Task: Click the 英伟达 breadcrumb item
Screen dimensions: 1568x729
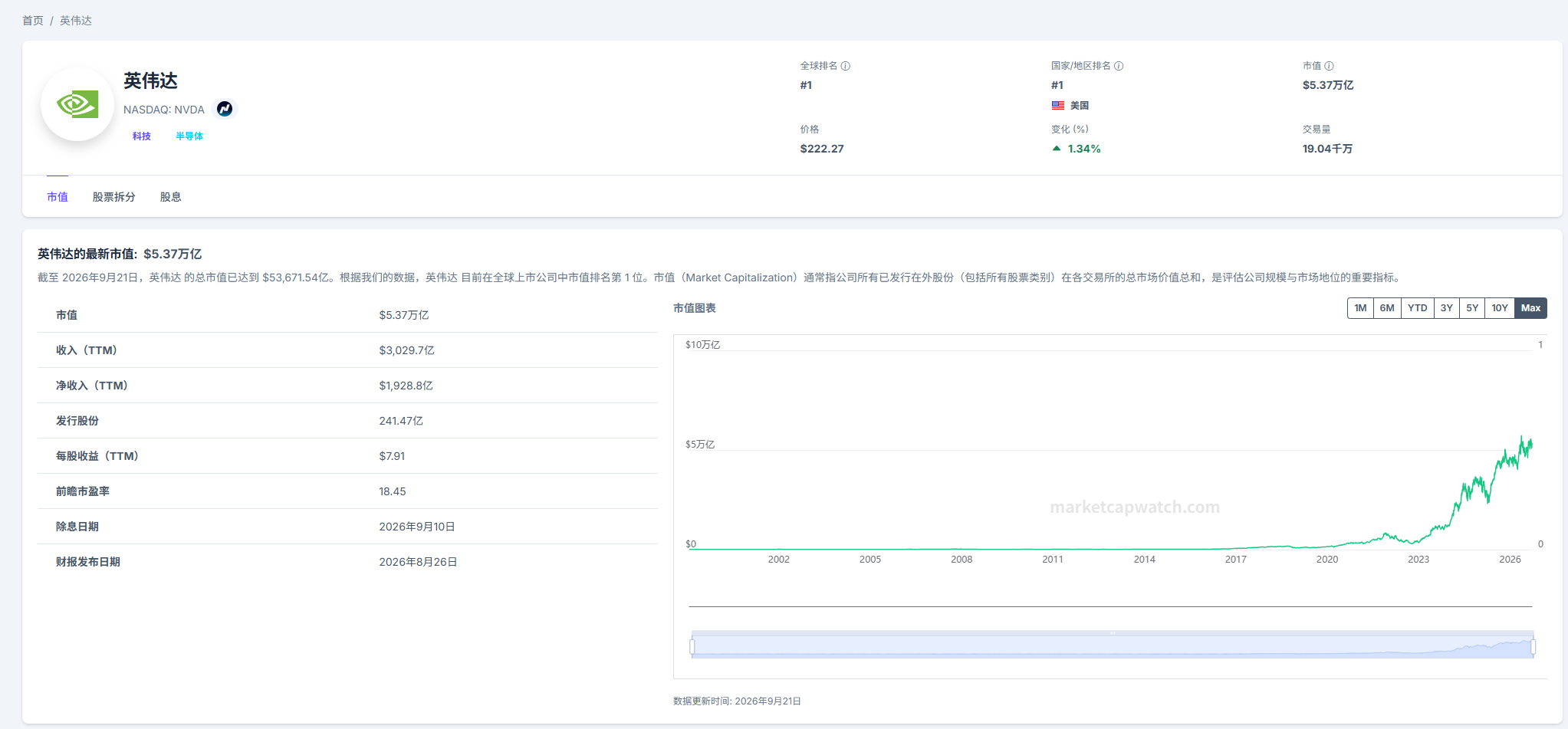Action: point(76,21)
